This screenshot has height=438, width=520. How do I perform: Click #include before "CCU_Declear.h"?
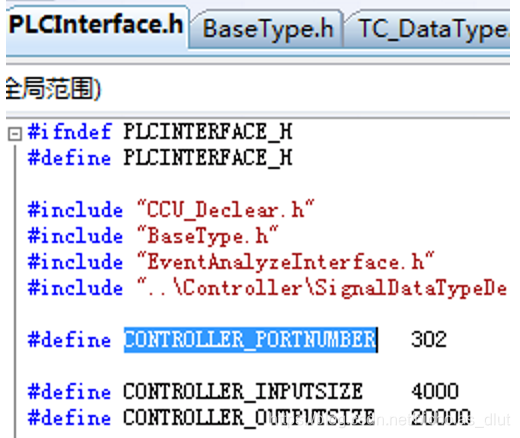(x=75, y=210)
